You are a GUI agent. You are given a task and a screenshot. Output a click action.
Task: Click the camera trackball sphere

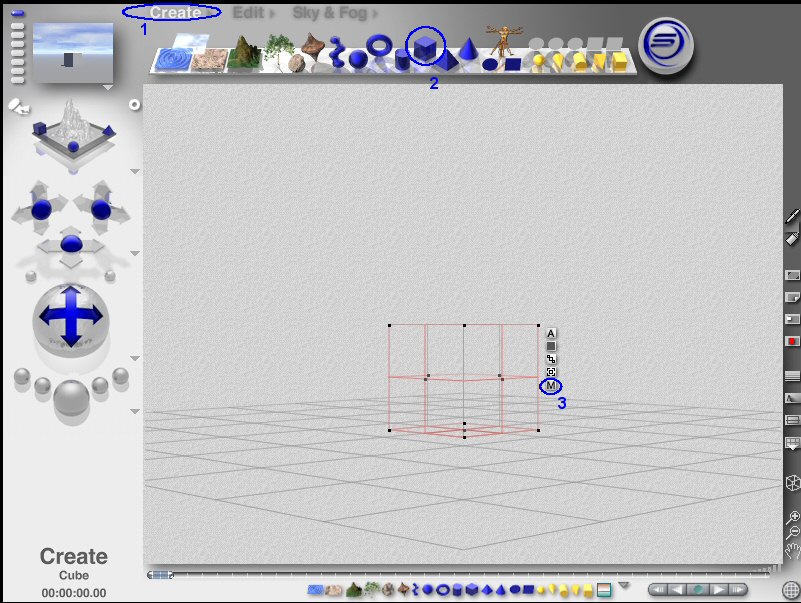pyautogui.click(x=71, y=320)
